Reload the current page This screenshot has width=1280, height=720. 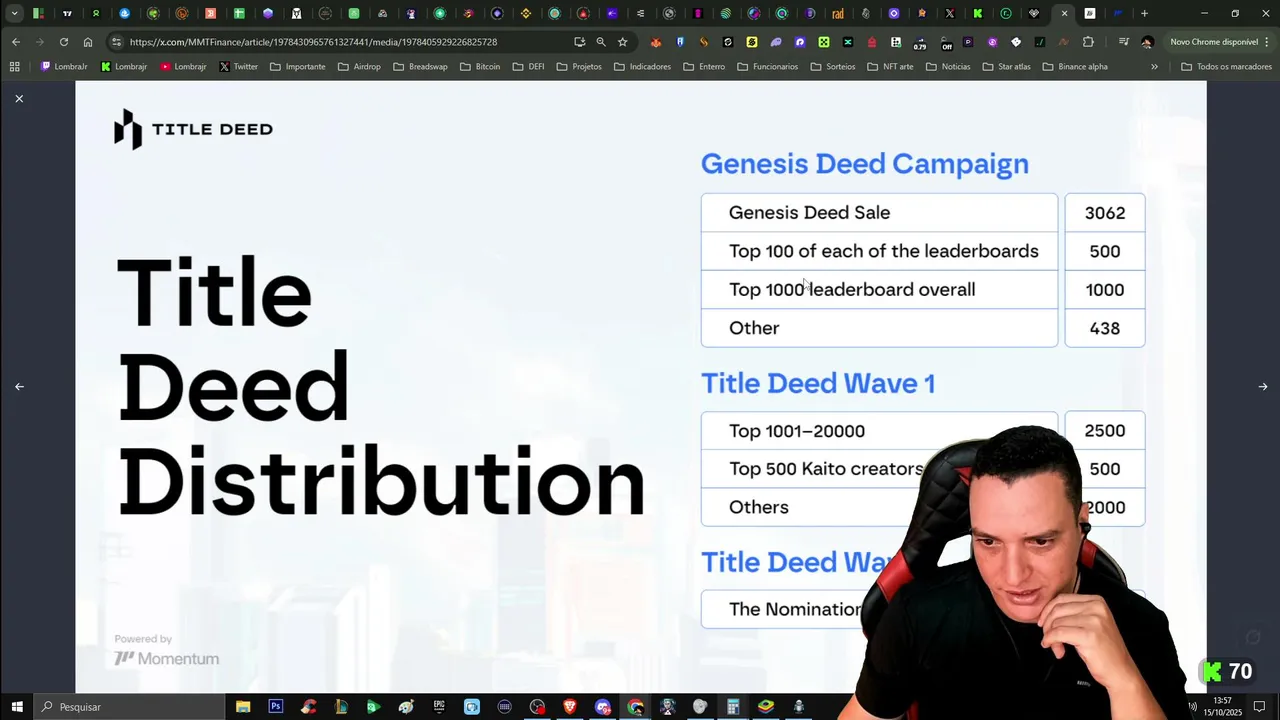pyautogui.click(x=64, y=42)
